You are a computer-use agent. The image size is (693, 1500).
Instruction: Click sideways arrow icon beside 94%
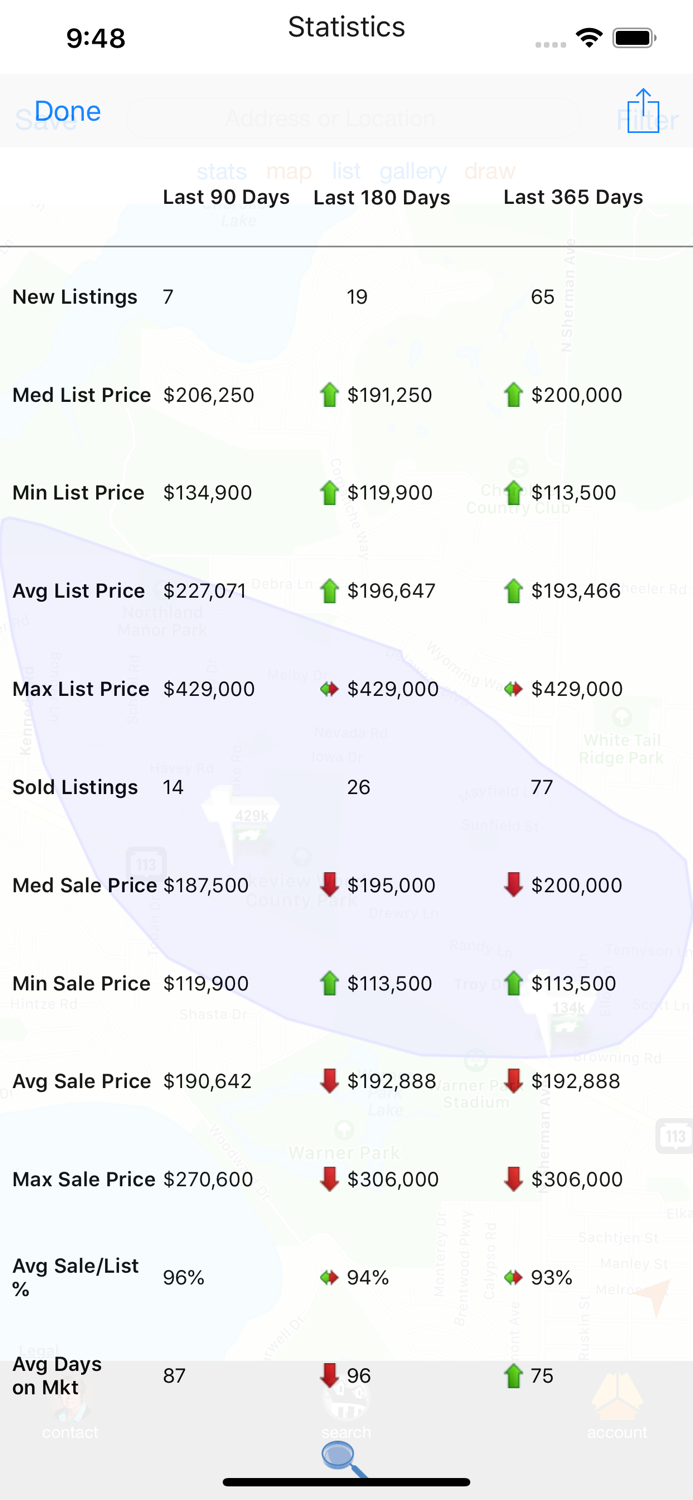point(329,1278)
